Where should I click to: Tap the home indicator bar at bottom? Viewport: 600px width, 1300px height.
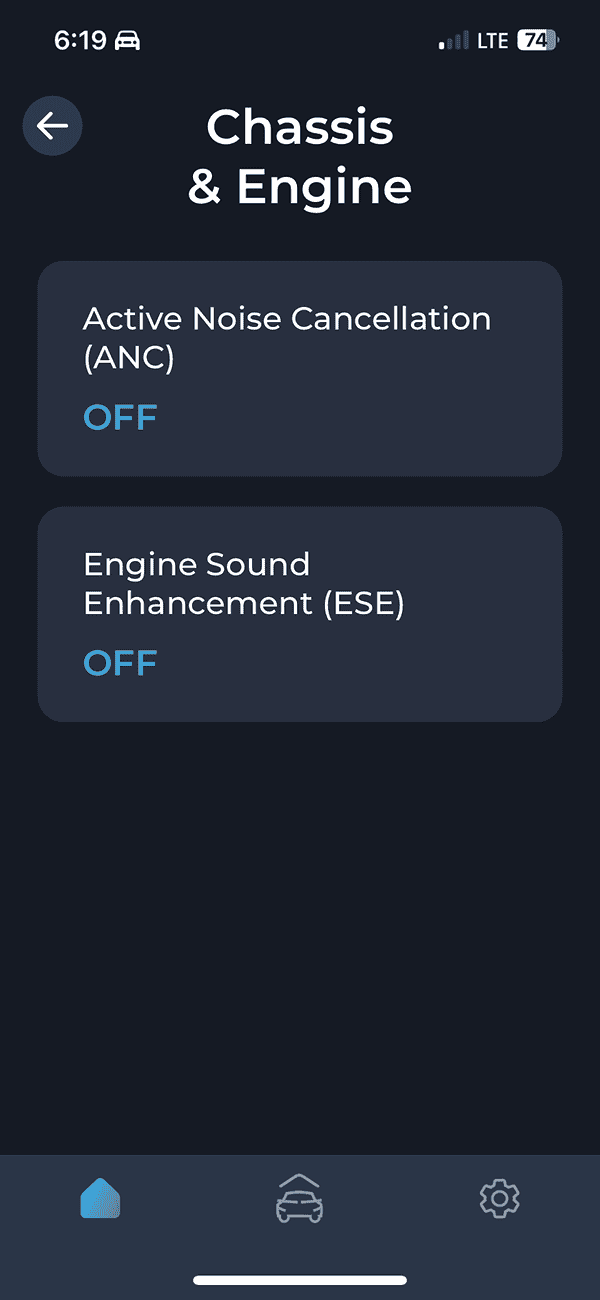300,1280
